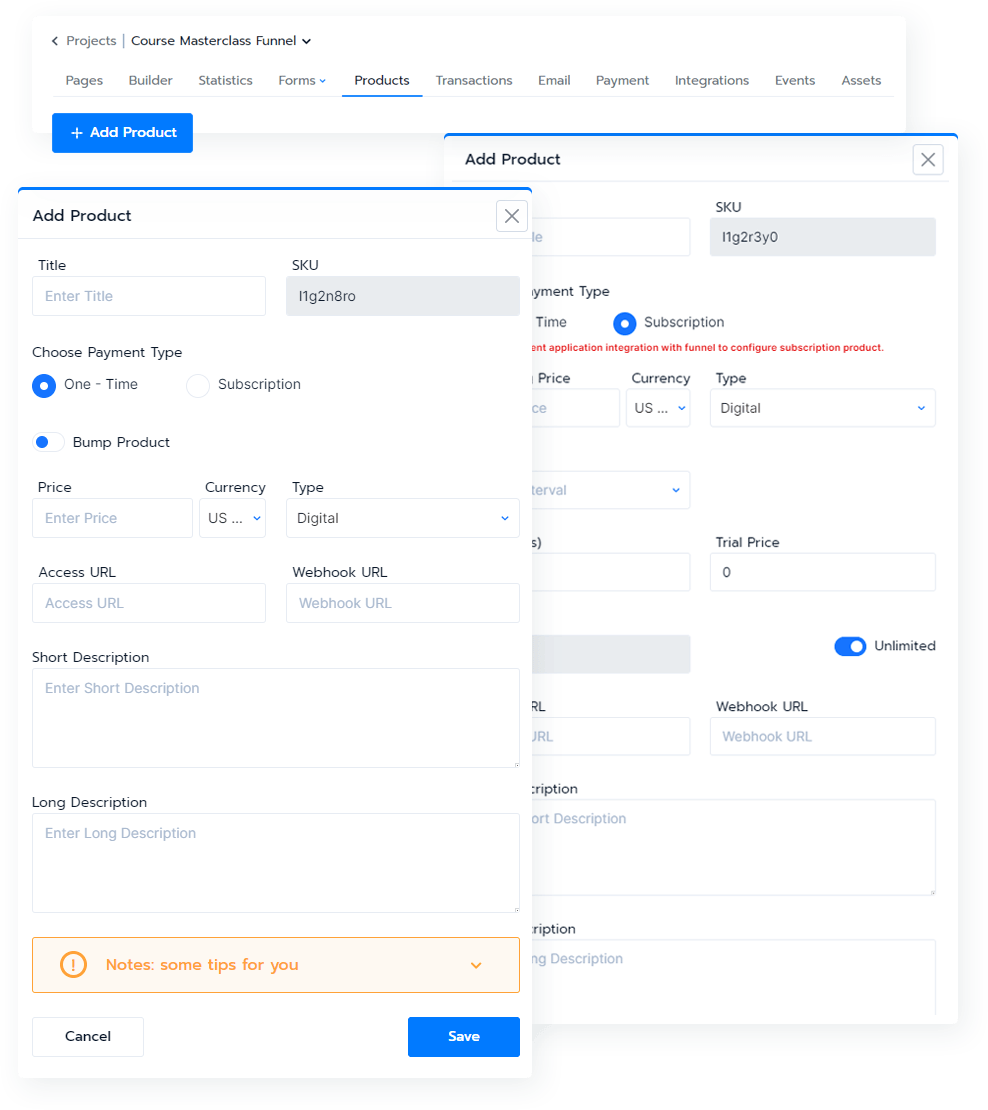The height and width of the screenshot is (1110, 988).
Task: Go to the Integrations tab
Action: [711, 80]
